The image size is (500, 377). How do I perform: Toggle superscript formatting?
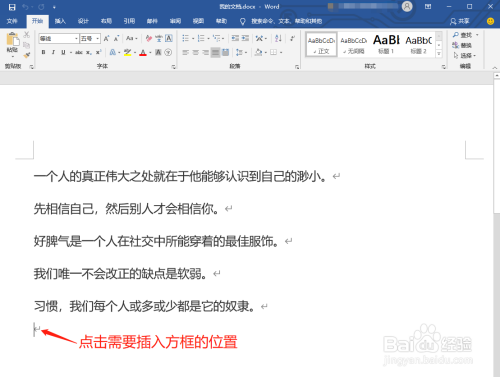[98, 52]
